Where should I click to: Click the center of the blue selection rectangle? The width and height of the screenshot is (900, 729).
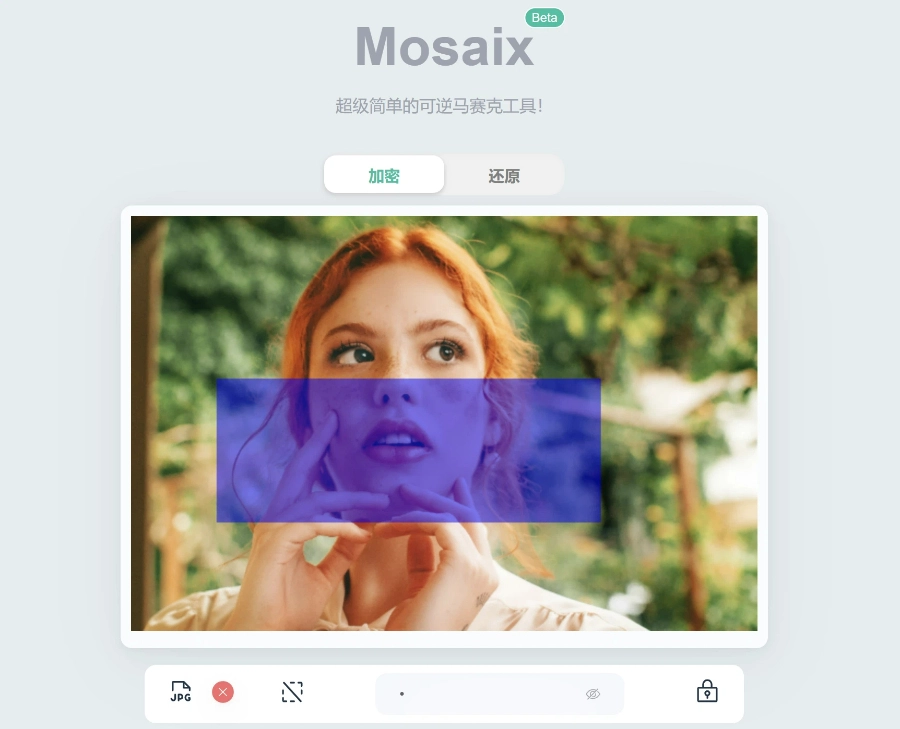409,451
